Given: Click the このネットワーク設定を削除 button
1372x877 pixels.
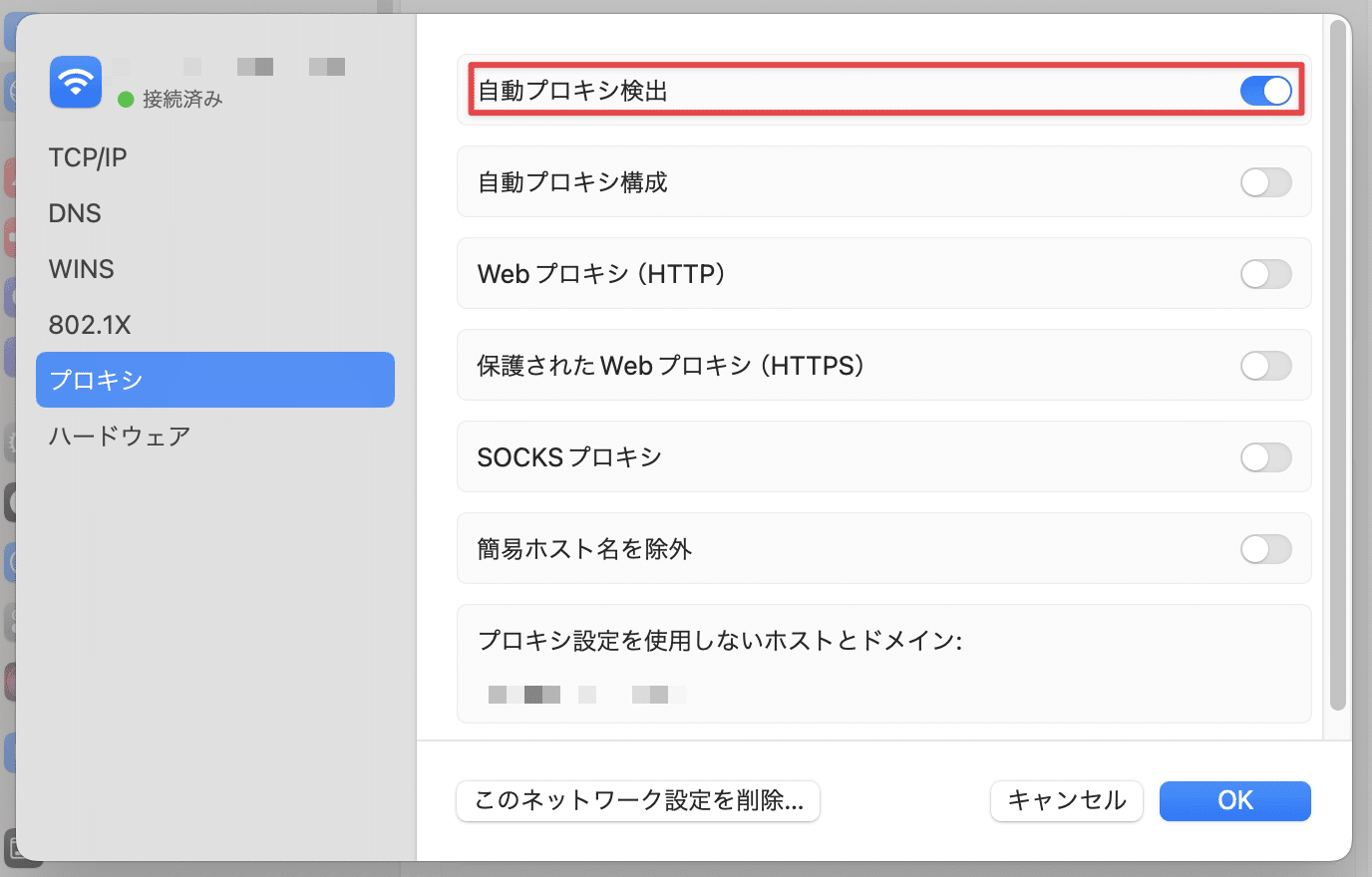Looking at the screenshot, I should [x=637, y=800].
